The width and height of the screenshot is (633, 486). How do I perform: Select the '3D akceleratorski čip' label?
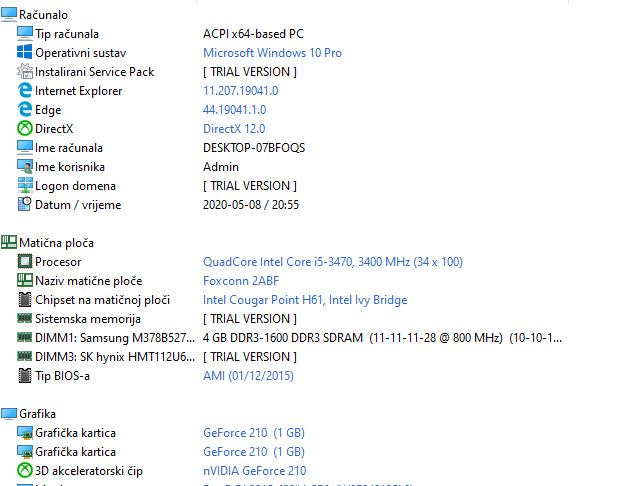click(x=89, y=471)
